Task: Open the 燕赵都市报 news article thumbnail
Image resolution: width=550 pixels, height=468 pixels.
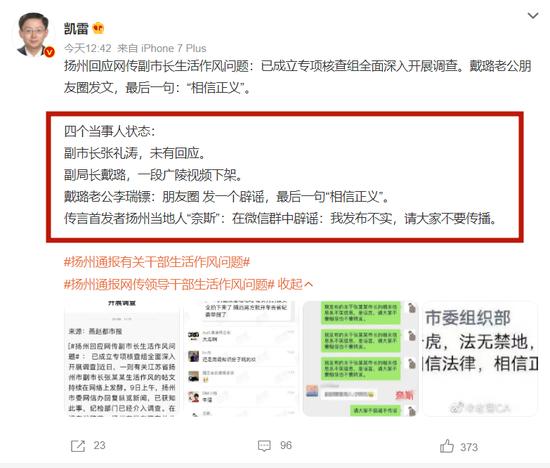Action: pyautogui.click(x=121, y=359)
